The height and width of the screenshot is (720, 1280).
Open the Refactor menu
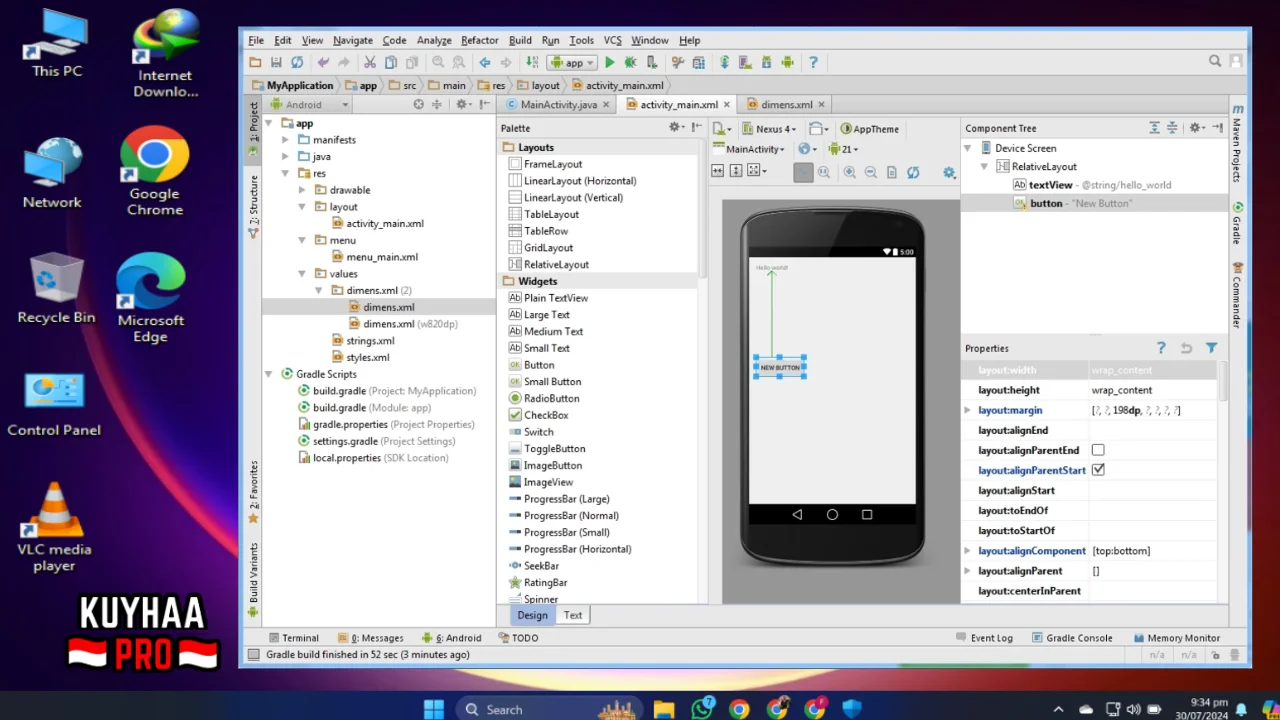click(479, 40)
